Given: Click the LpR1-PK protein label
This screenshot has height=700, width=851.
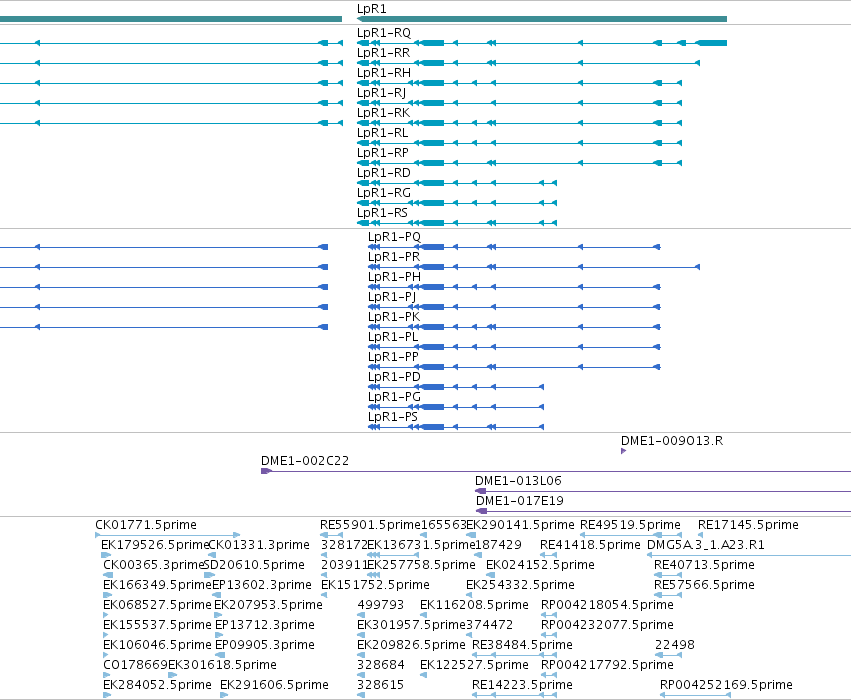Looking at the screenshot, I should (x=394, y=317).
